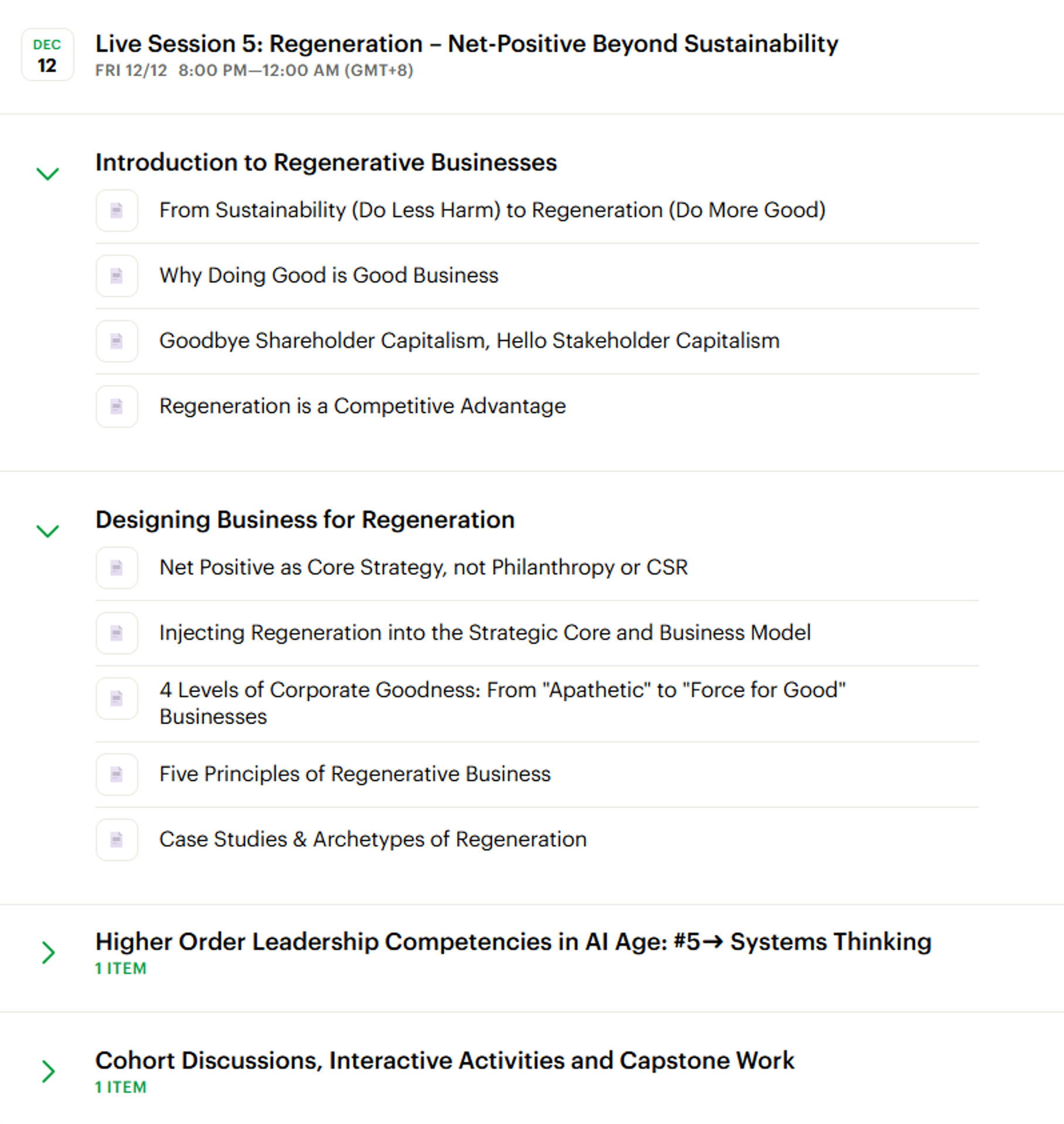Screen dimensions: 1064x1124
Task: Click the Introduction to Regenerative Businesses heading
Action: pos(326,162)
